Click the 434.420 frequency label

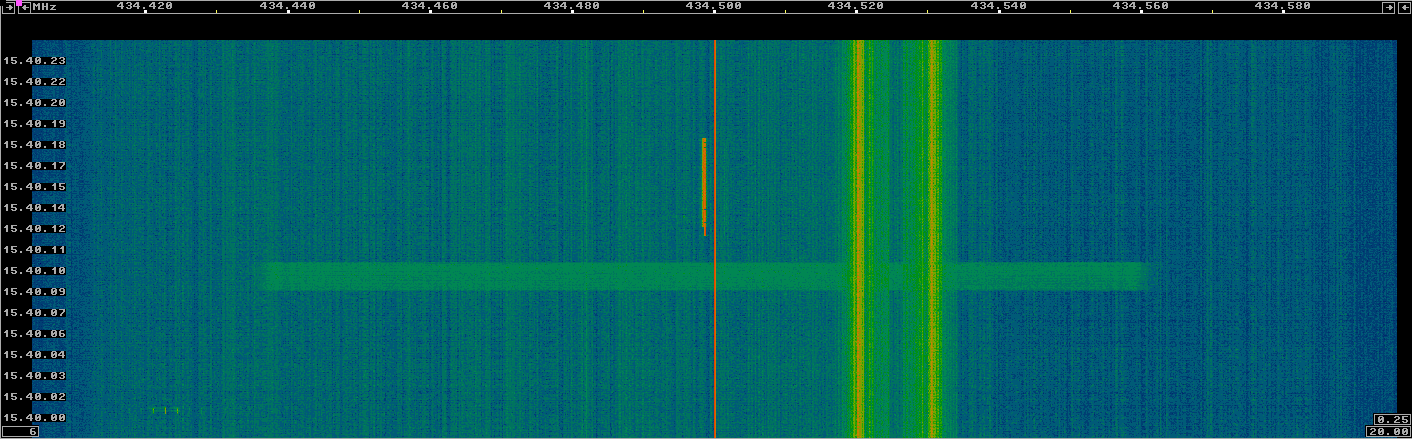(x=145, y=6)
